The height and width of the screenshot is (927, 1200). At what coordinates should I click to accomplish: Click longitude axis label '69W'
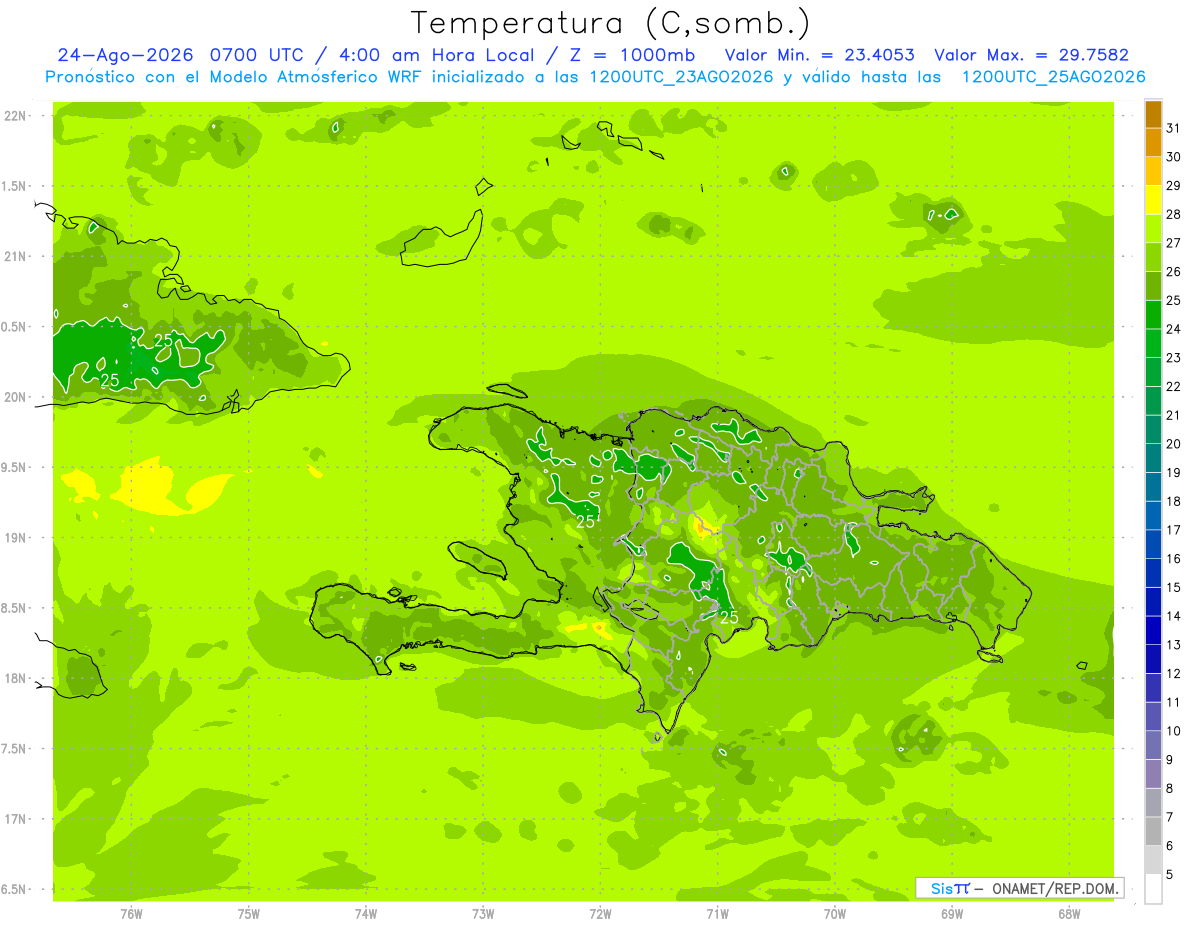tap(952, 914)
